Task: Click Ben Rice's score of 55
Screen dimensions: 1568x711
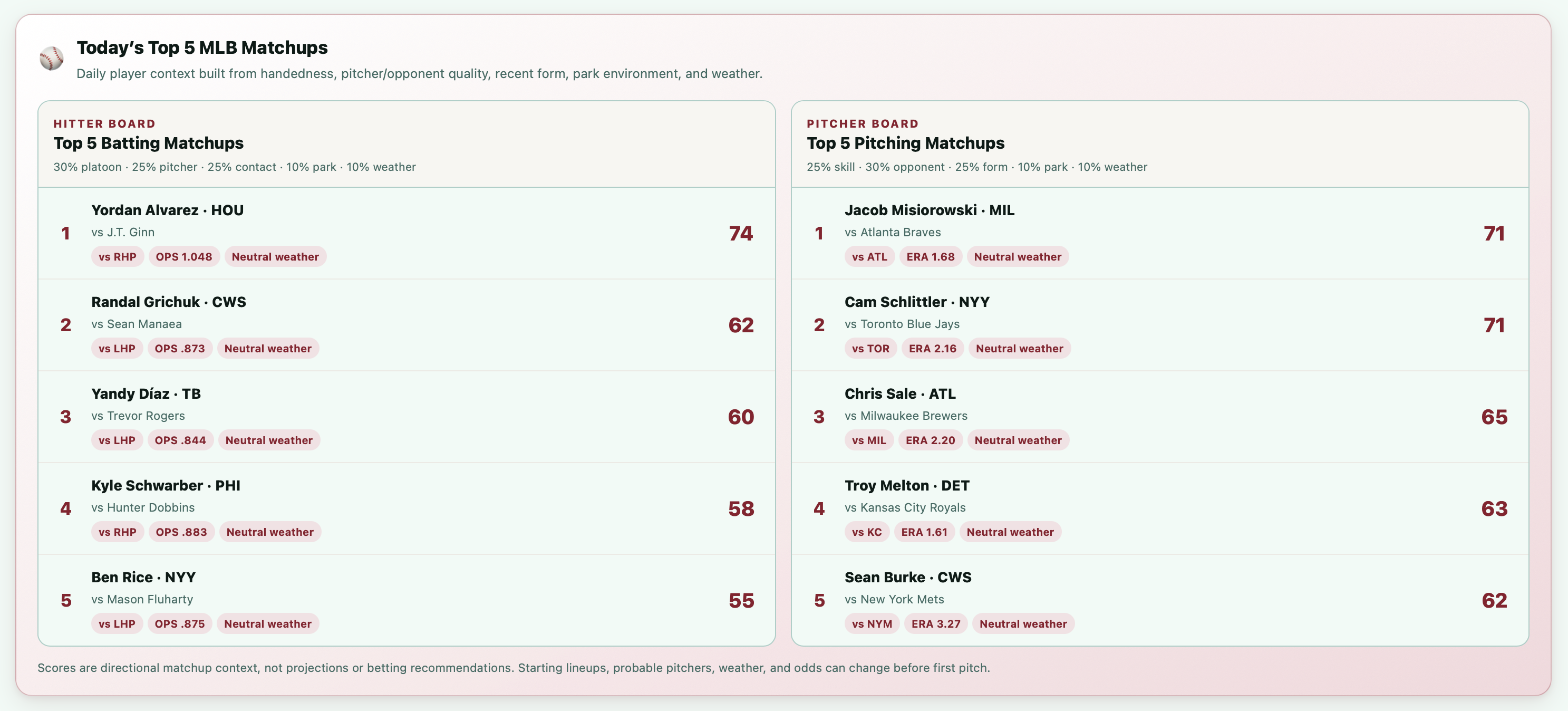Action: pyautogui.click(x=741, y=601)
